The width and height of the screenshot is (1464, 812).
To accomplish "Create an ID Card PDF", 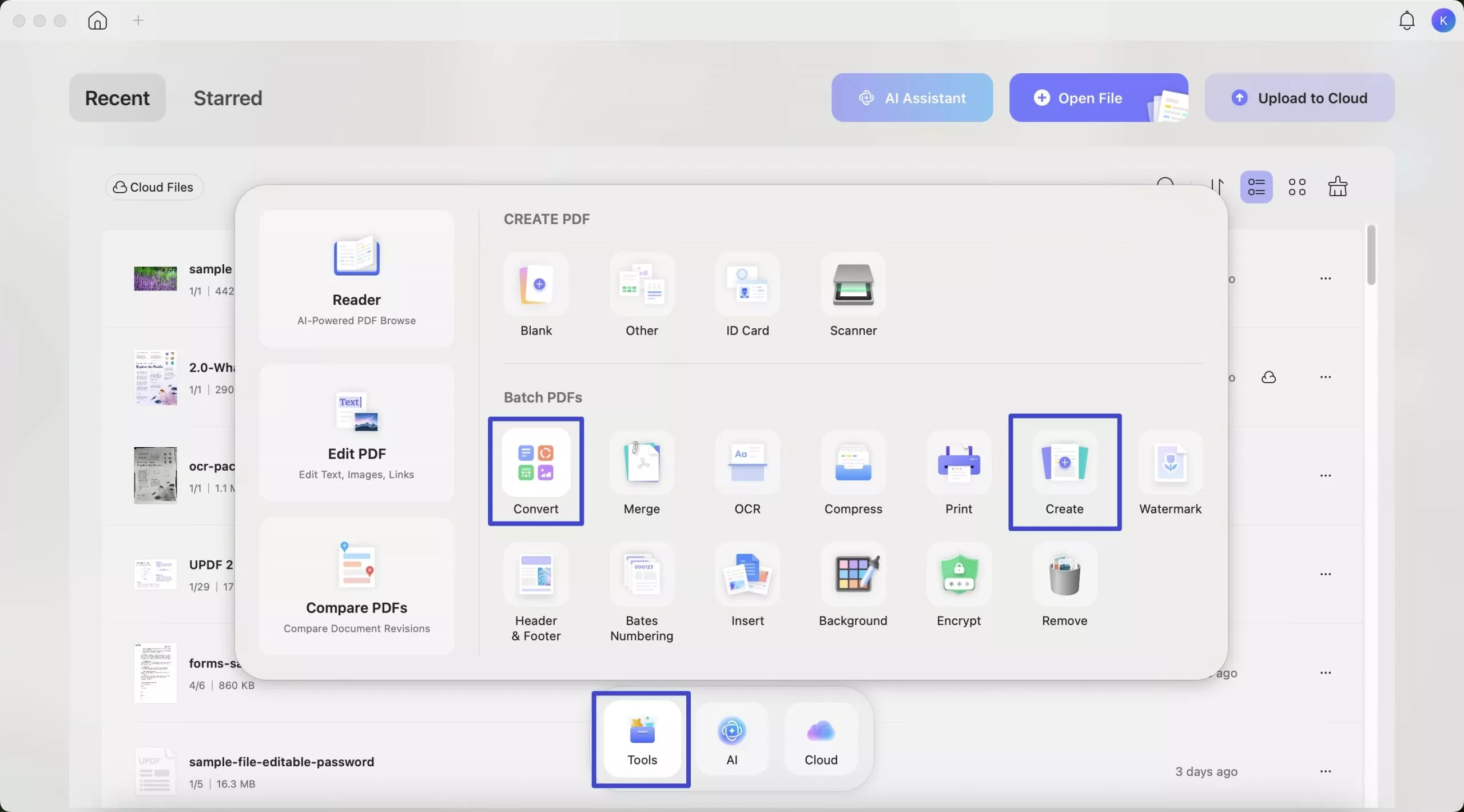I will [x=747, y=285].
